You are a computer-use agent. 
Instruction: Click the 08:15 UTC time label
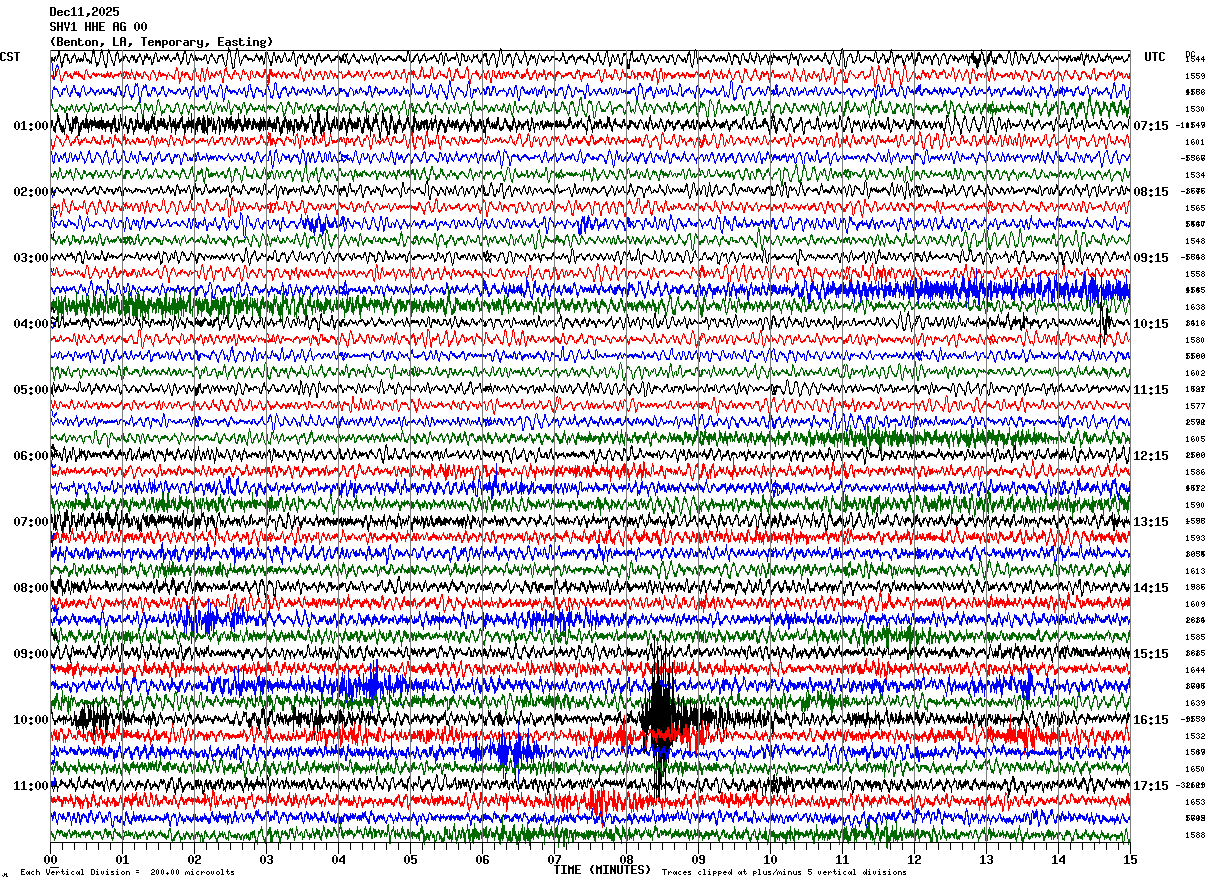pyautogui.click(x=1151, y=192)
